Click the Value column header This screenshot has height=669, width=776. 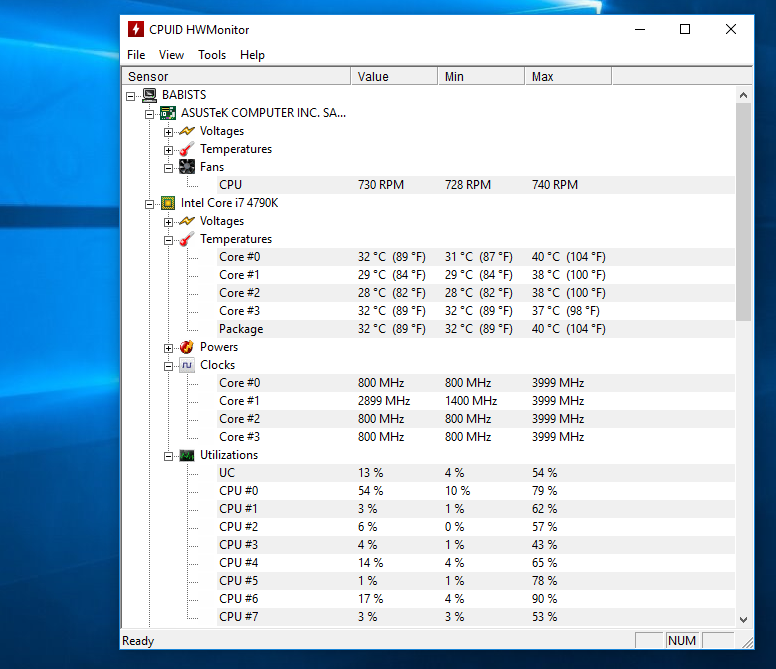(x=394, y=77)
